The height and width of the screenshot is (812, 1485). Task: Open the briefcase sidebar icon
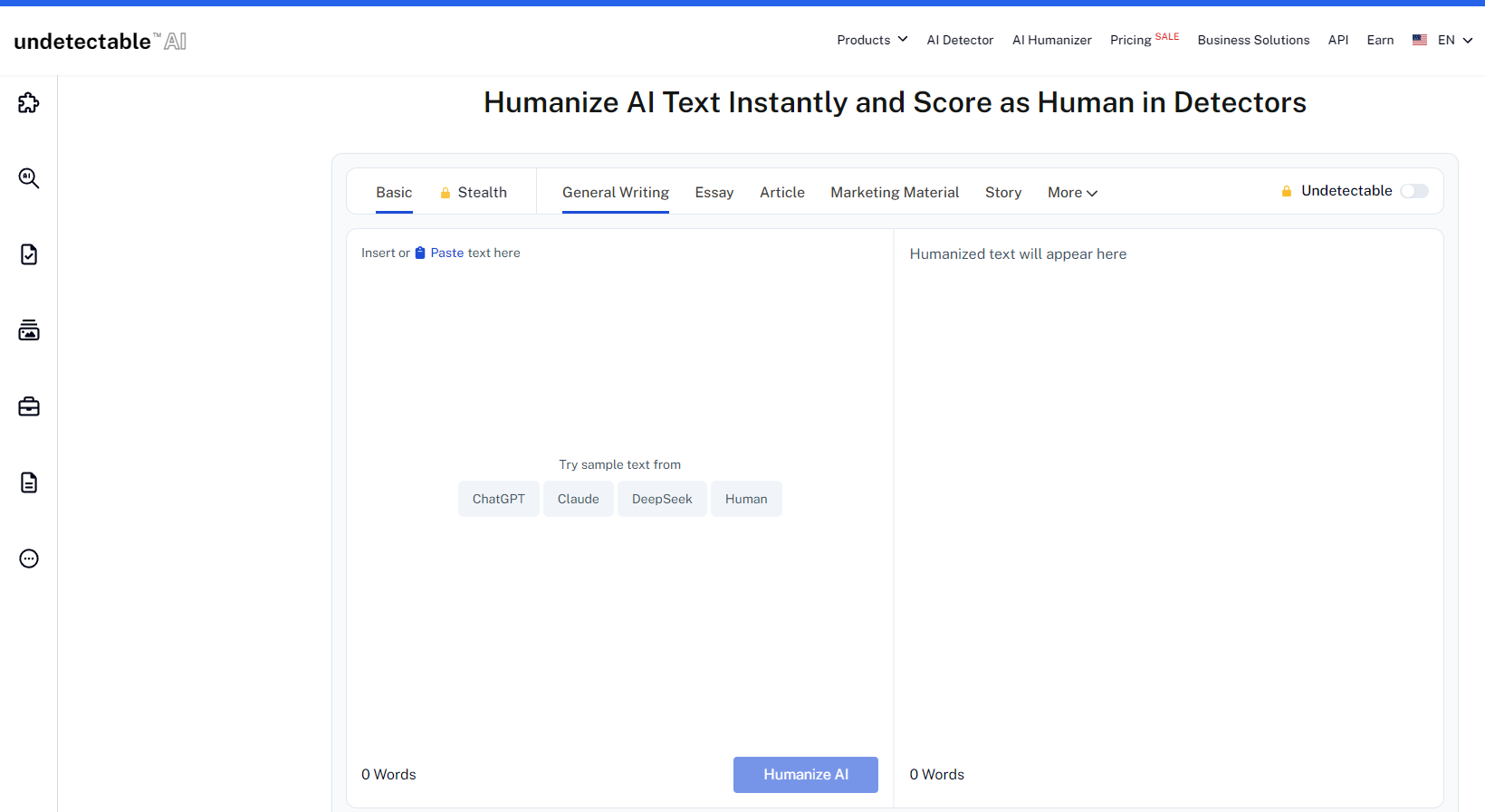[x=29, y=406]
